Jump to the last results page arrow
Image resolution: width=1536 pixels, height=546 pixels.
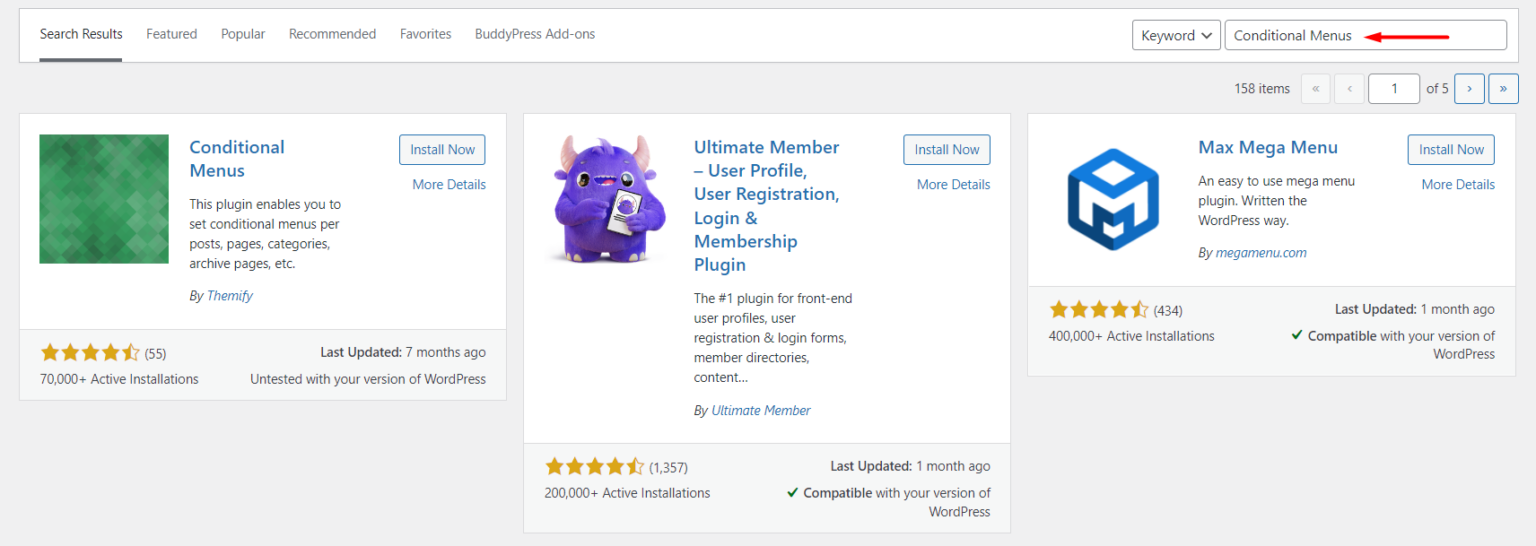(x=1503, y=89)
